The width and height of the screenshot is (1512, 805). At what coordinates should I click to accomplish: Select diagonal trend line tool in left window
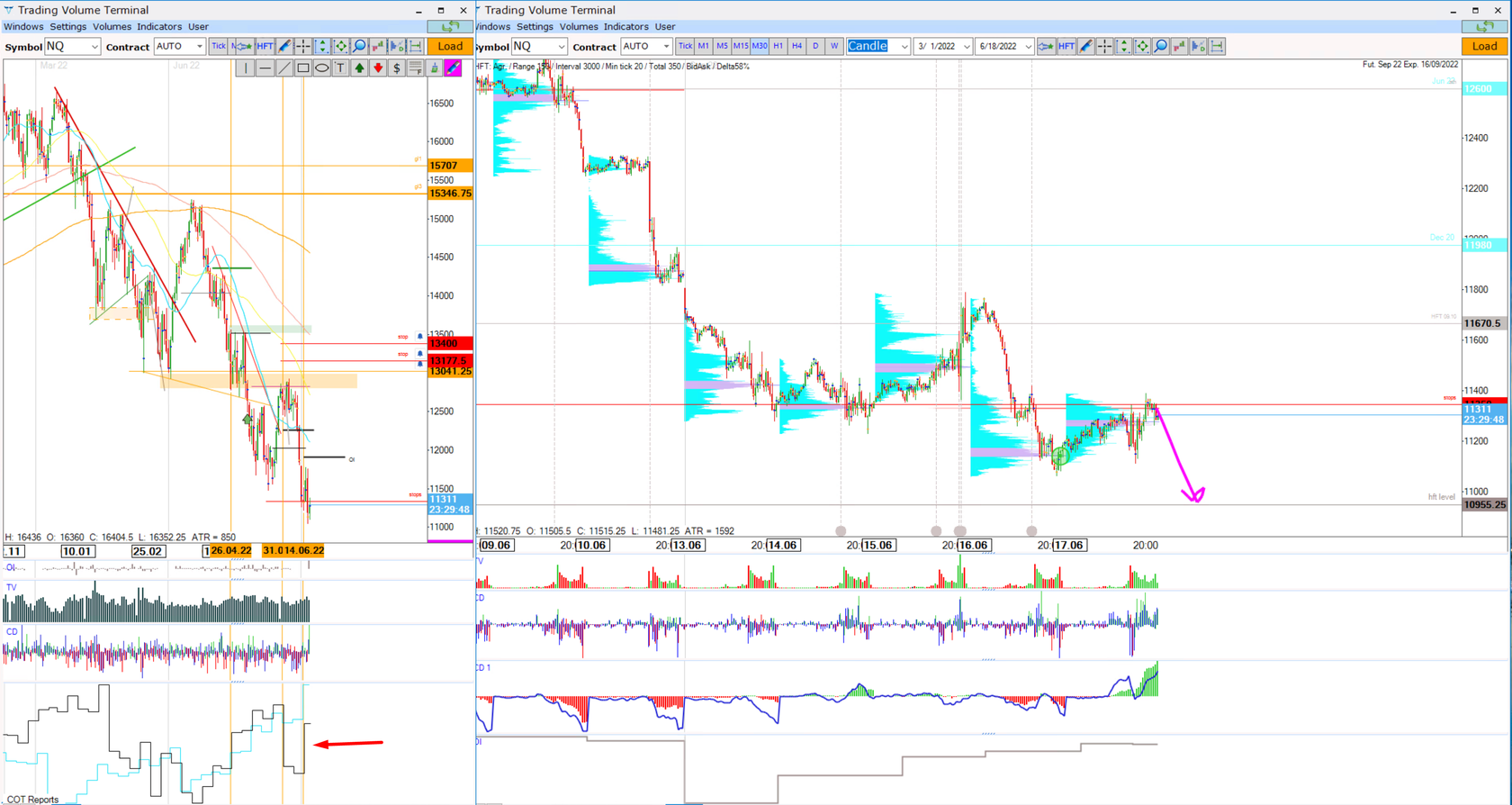click(284, 68)
